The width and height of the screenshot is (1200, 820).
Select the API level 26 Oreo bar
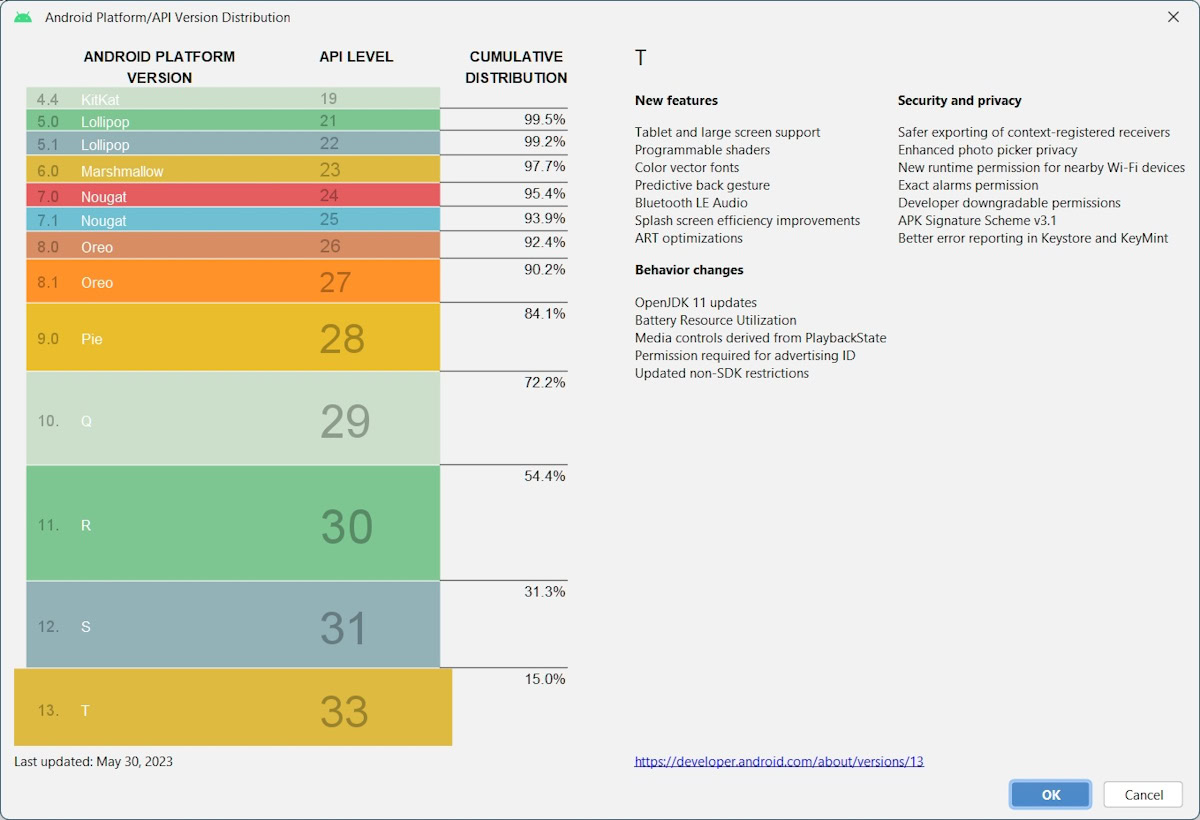click(230, 243)
